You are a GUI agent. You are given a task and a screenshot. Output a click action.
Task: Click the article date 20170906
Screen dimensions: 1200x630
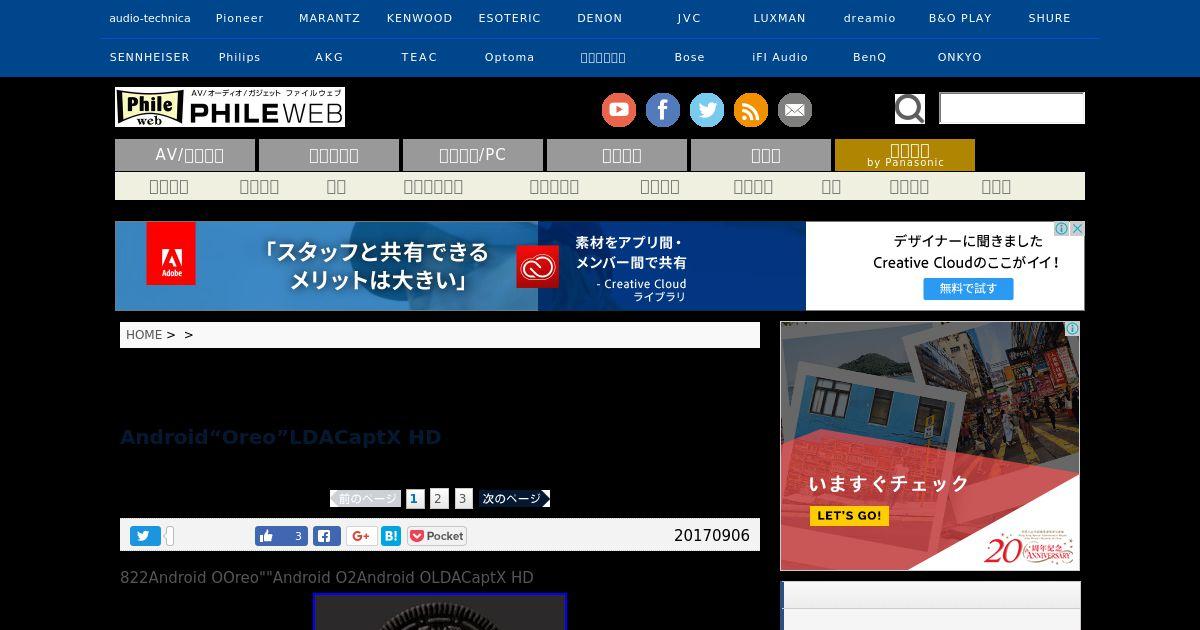[712, 536]
